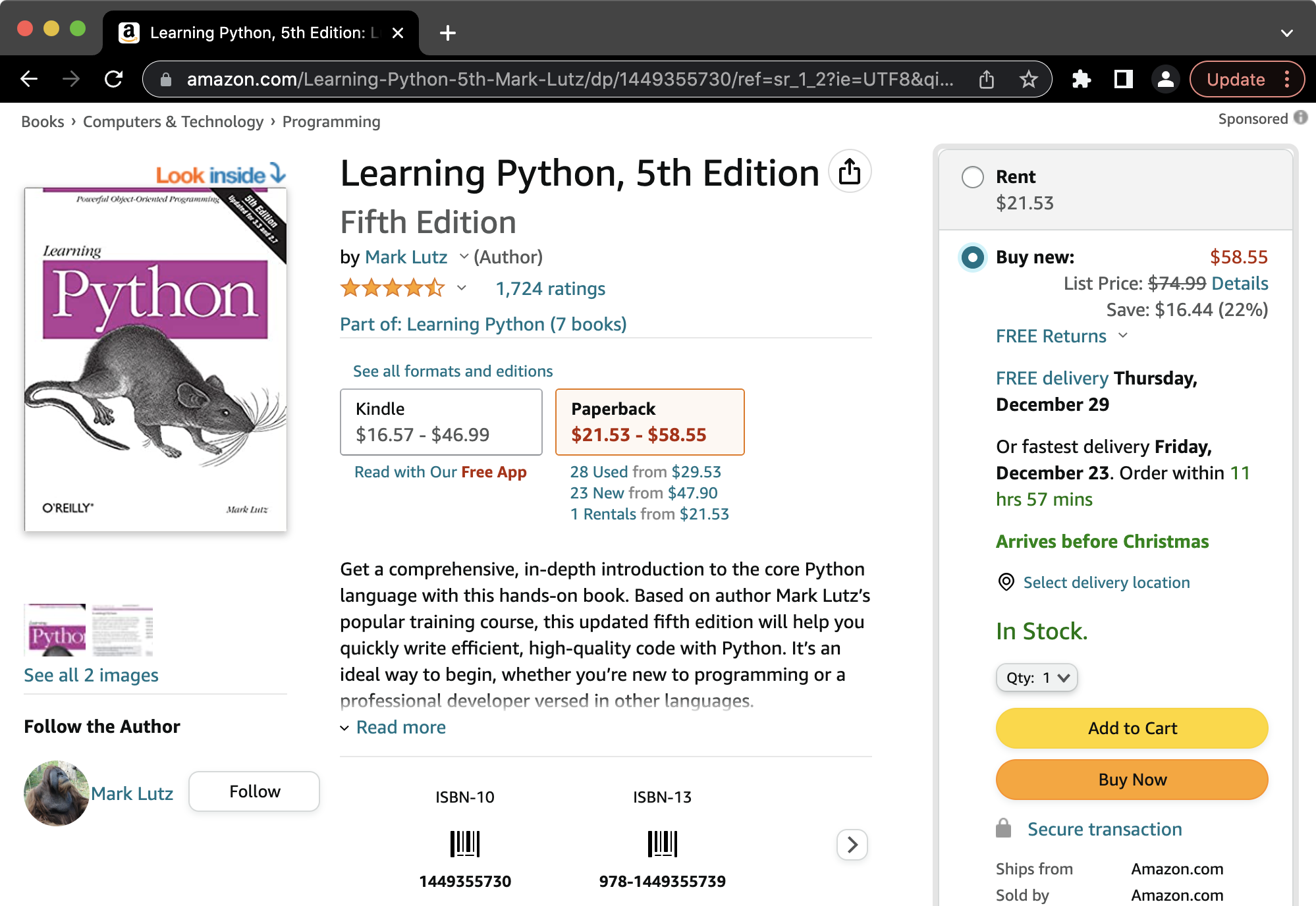The image size is (1316, 906).
Task: Open Mark Lutz link in byline
Action: click(406, 257)
